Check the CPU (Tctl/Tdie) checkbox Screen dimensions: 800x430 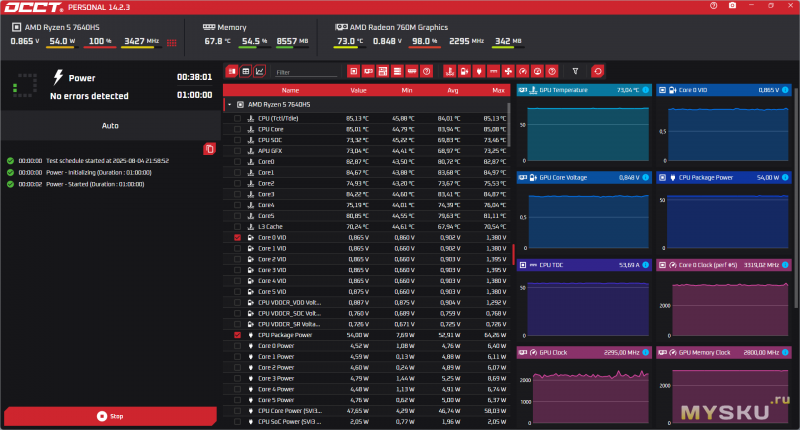pos(237,118)
